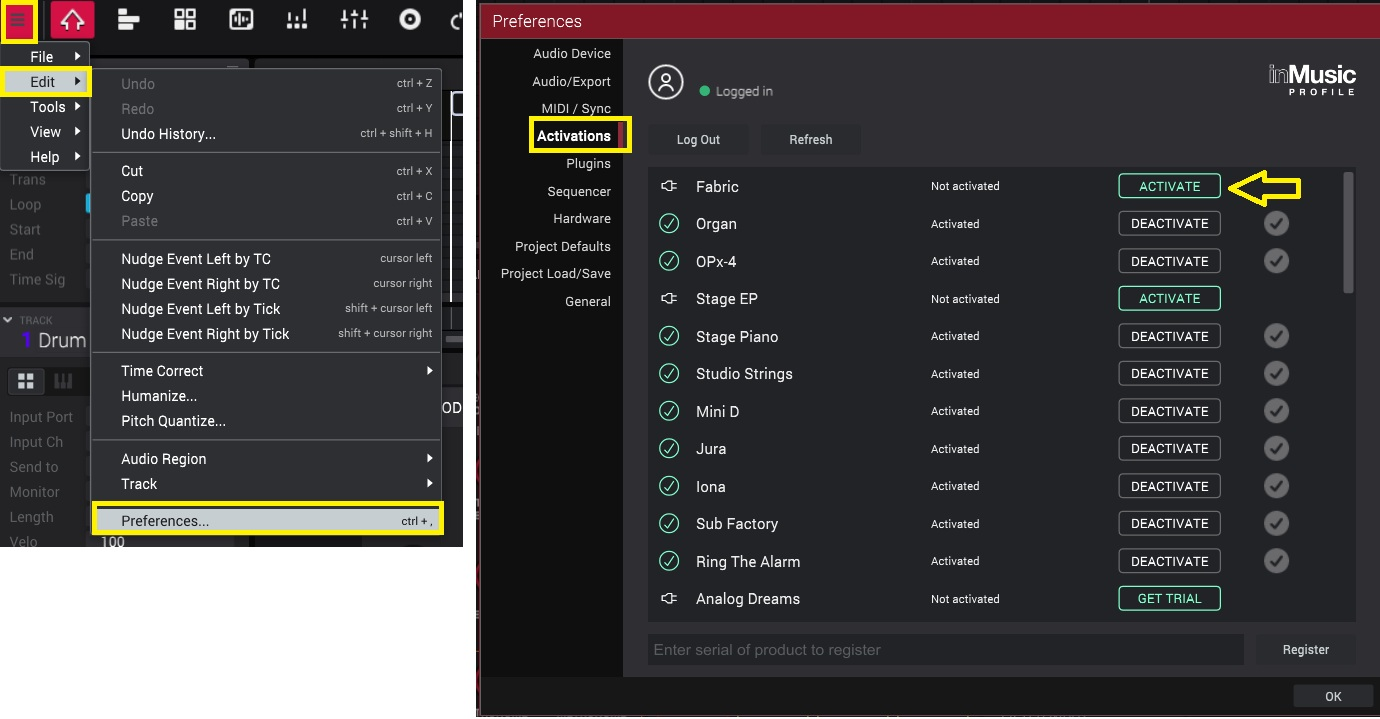Select Undo History... menu item
The image size is (1380, 719).
[x=266, y=134]
